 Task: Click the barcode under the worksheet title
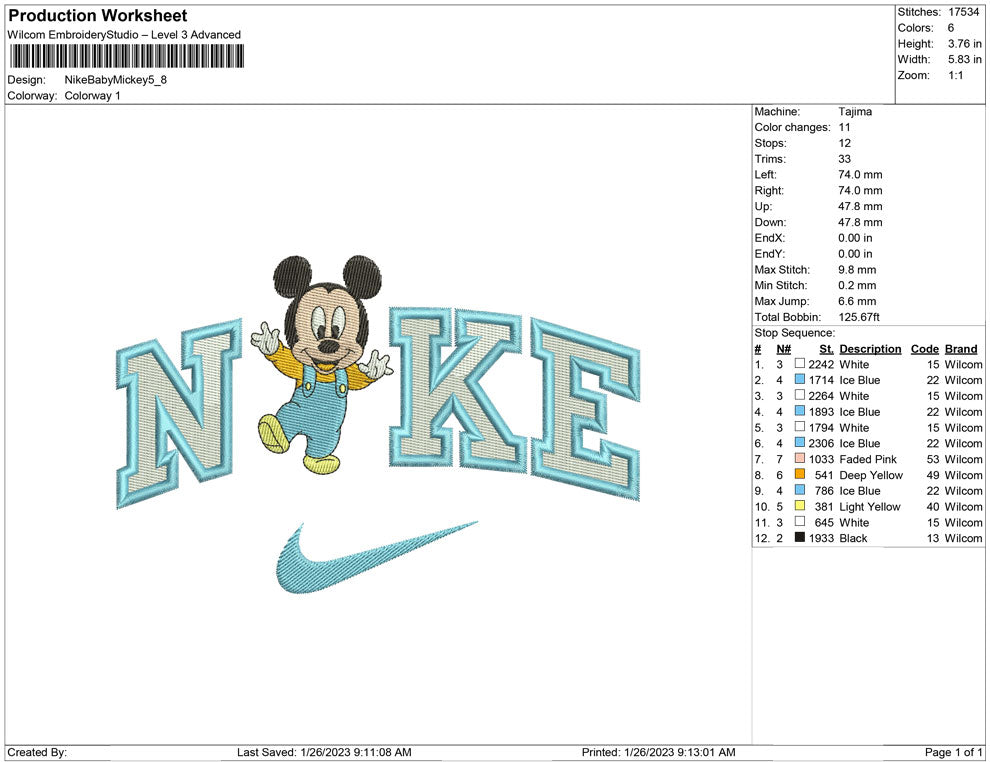click(x=126, y=56)
